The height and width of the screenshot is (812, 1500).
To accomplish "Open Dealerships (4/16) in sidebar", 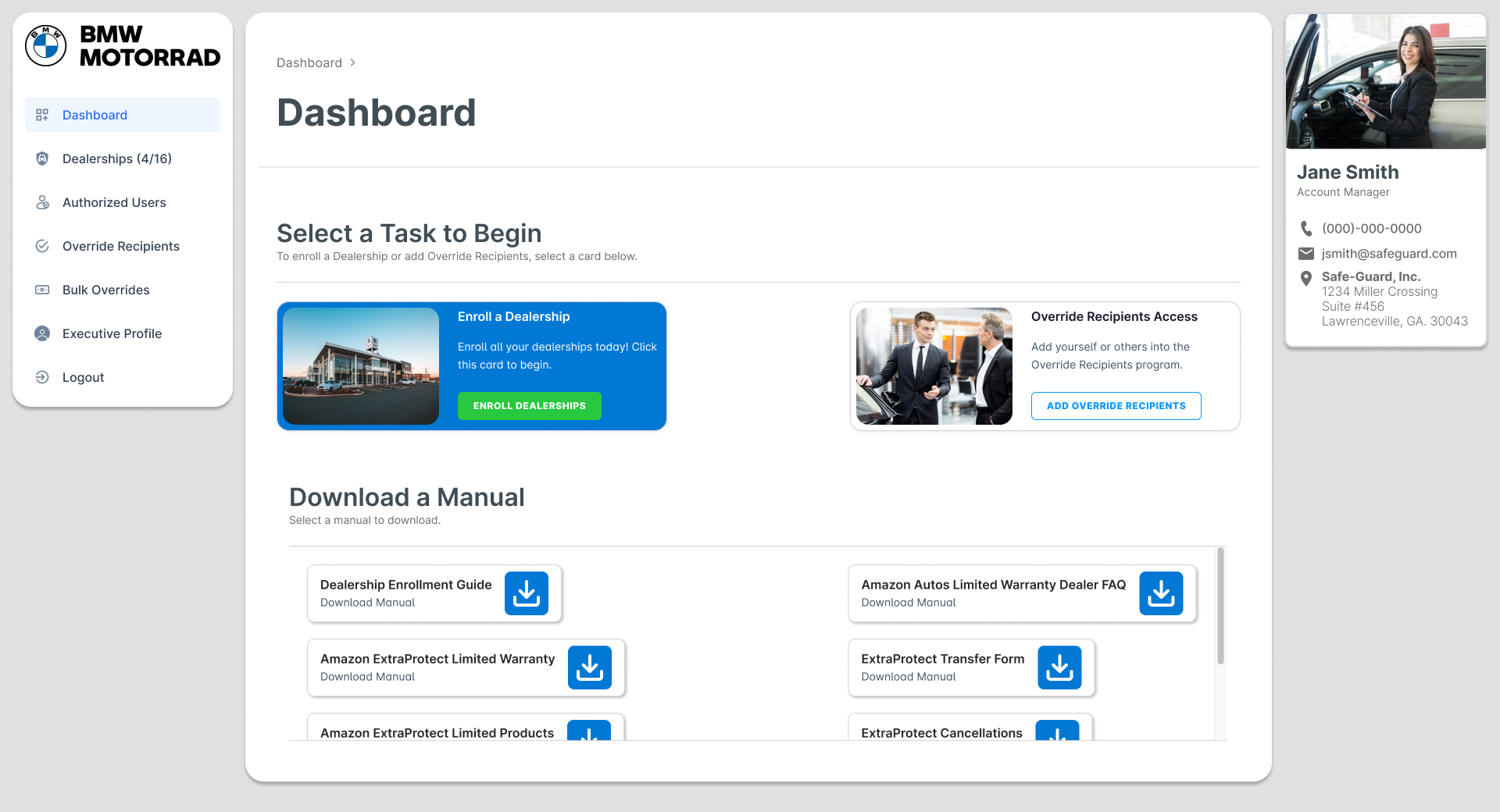I will pos(117,158).
